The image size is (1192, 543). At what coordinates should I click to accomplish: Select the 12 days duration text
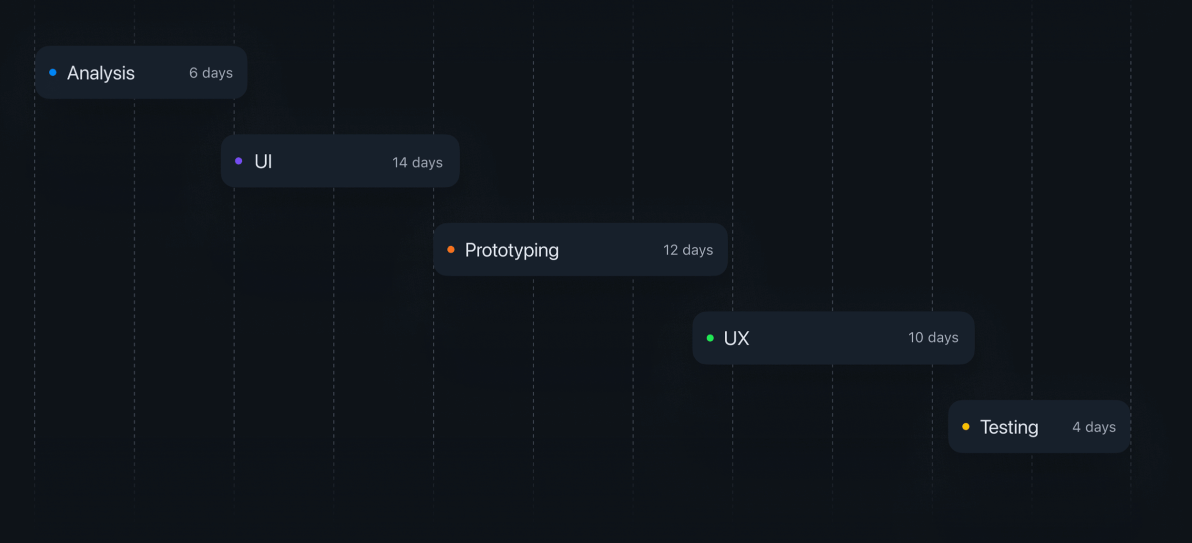tap(688, 250)
